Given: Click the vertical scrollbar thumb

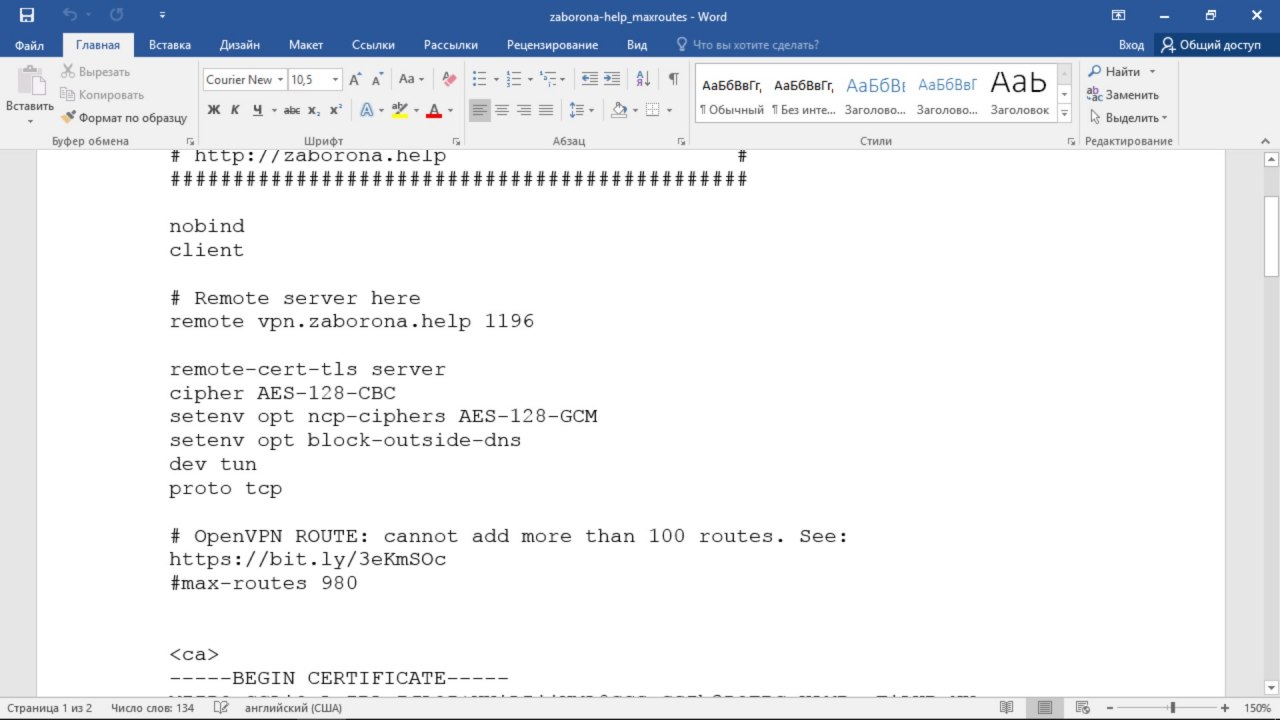Looking at the screenshot, I should click(x=1271, y=235).
